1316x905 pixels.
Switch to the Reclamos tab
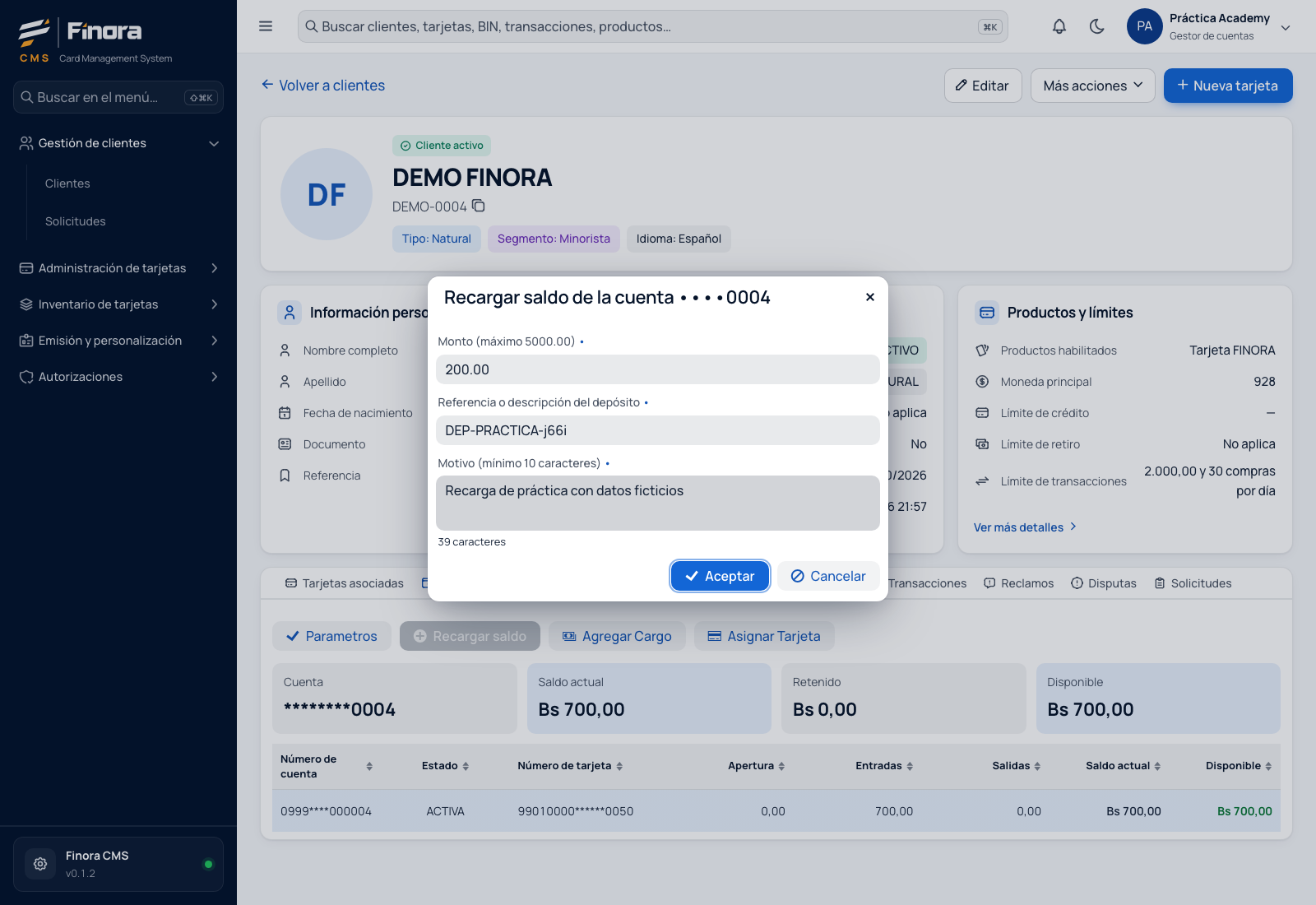coord(1018,583)
